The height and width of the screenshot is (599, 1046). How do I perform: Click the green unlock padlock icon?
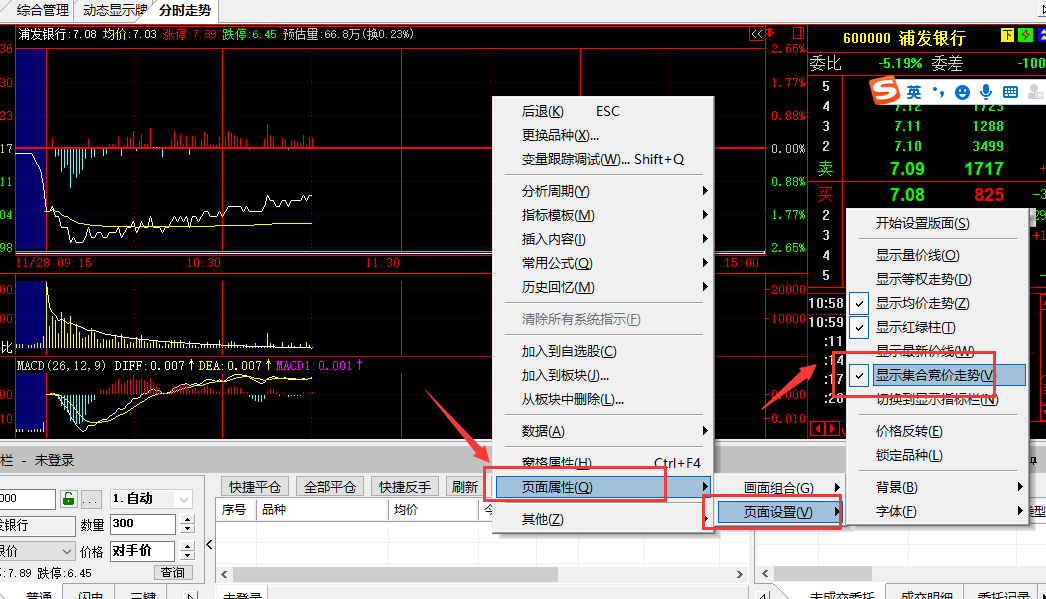tap(68, 499)
